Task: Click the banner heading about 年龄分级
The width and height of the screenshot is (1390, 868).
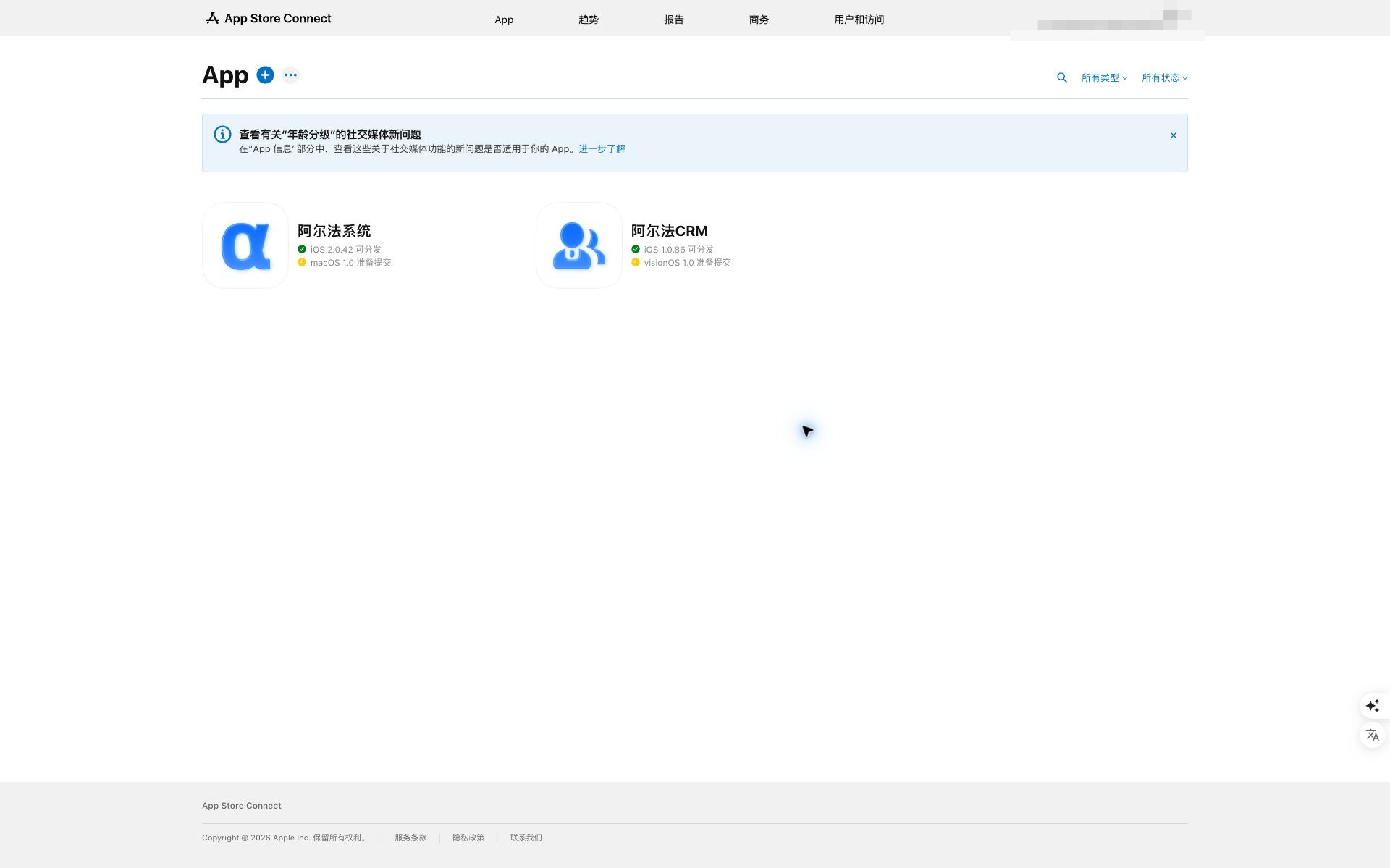Action: (x=330, y=134)
